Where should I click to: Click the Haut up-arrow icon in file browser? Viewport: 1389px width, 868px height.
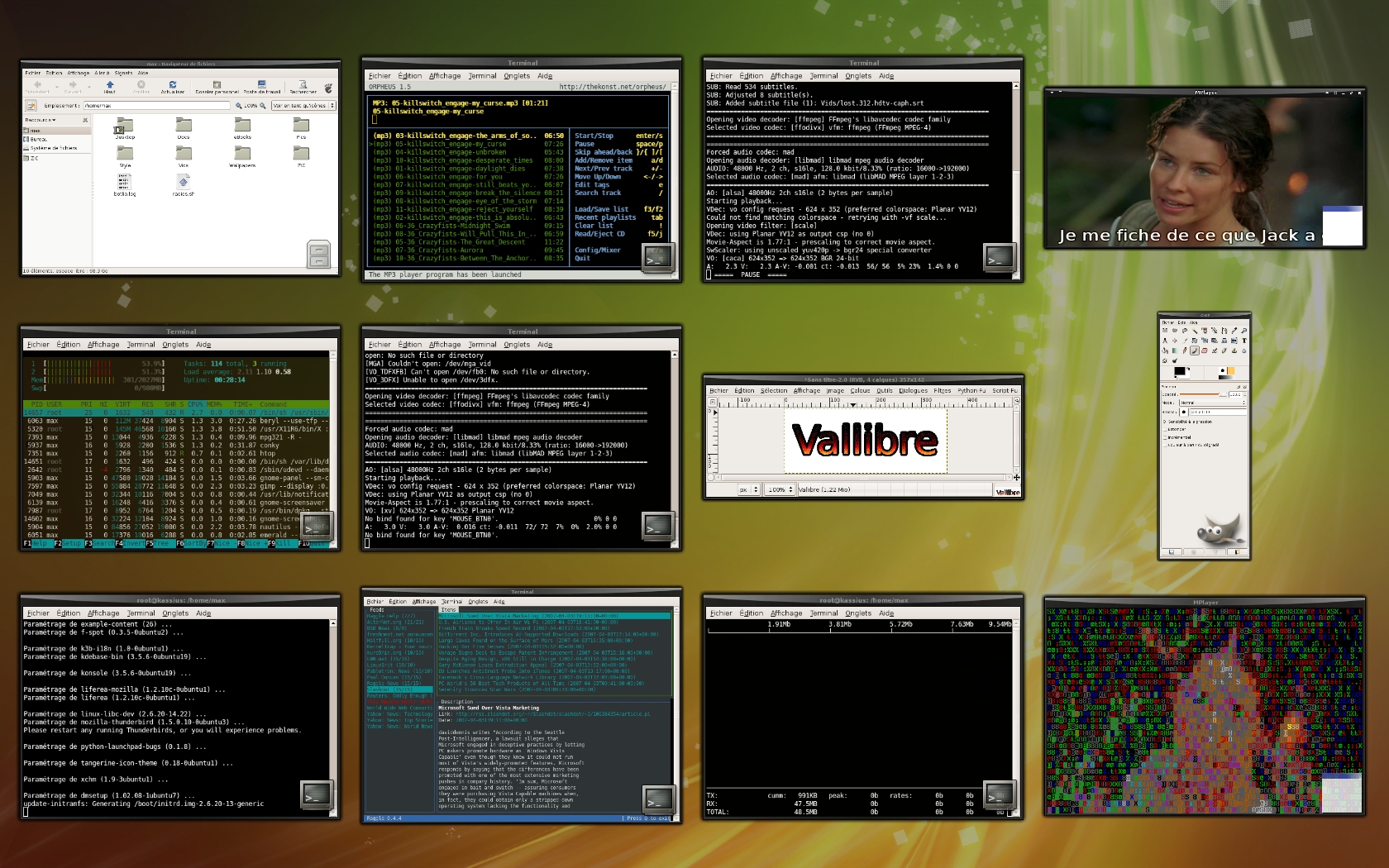(x=109, y=85)
